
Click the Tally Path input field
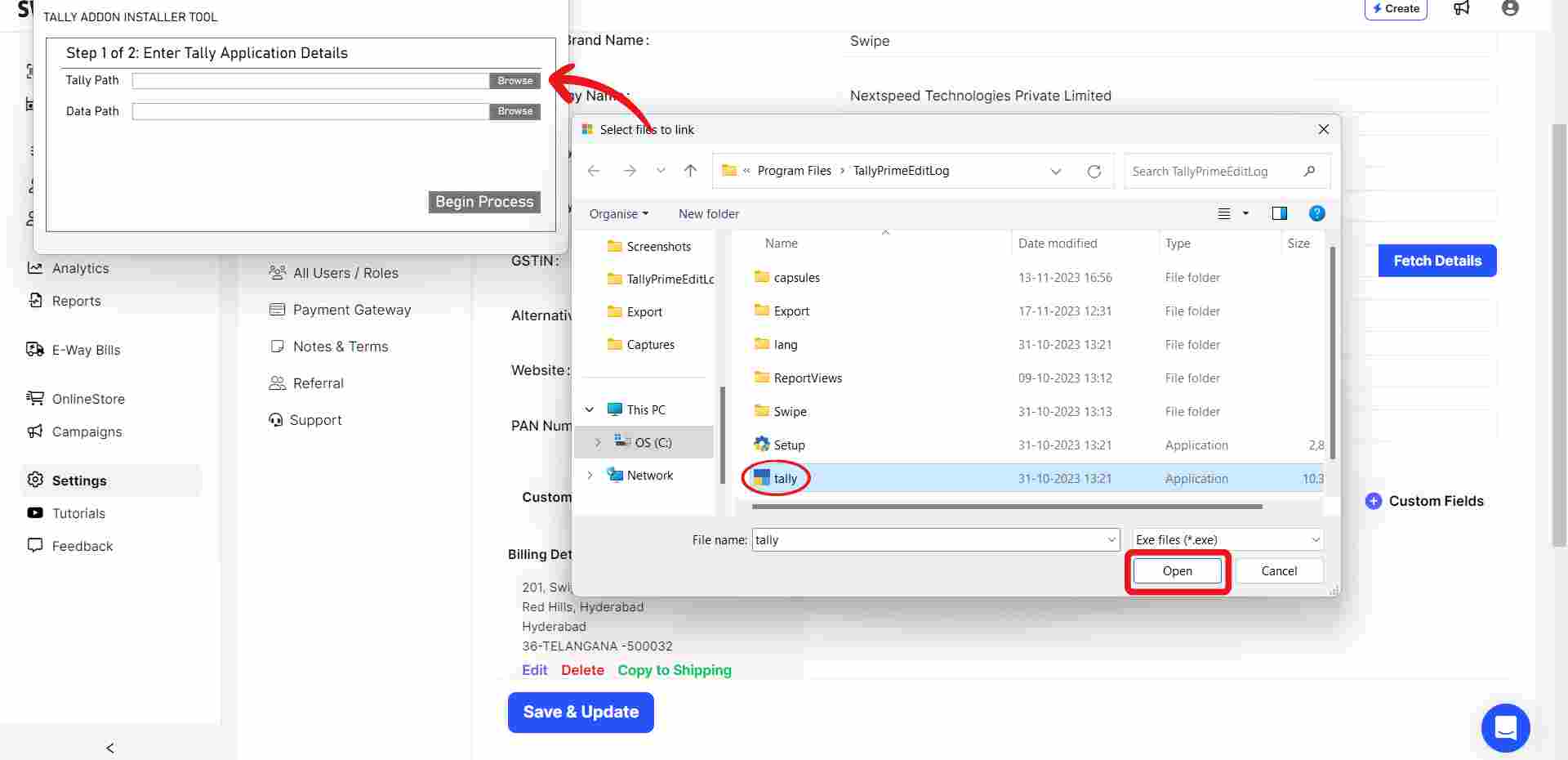pos(311,80)
